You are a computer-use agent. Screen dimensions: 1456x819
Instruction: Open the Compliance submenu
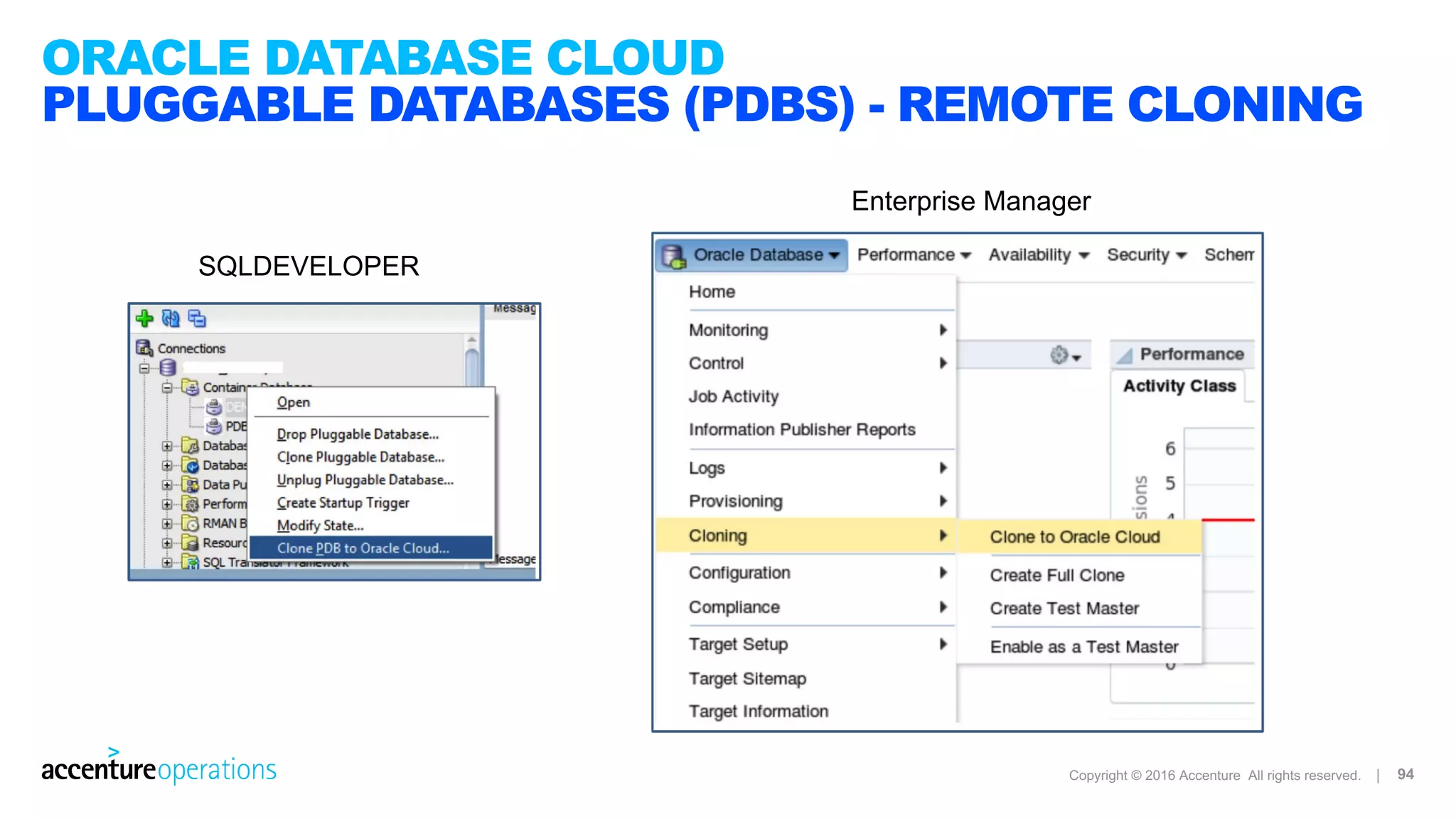805,608
